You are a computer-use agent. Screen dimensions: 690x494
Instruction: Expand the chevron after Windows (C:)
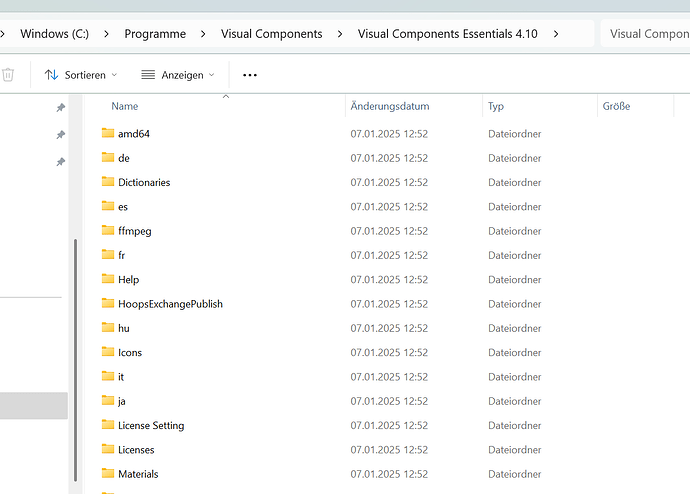106,34
